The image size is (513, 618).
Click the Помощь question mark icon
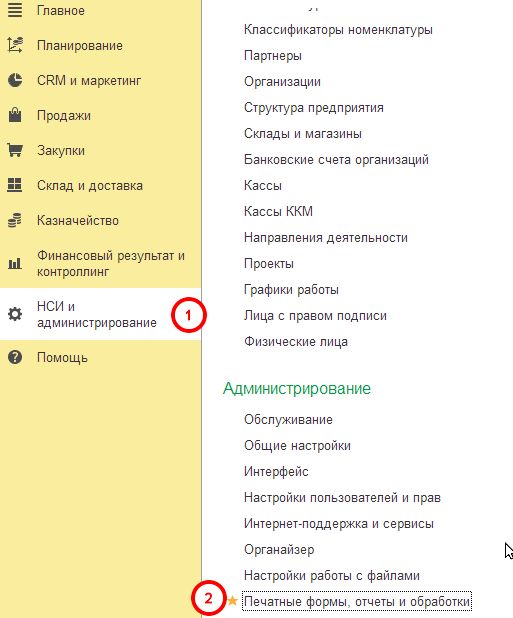click(x=15, y=357)
